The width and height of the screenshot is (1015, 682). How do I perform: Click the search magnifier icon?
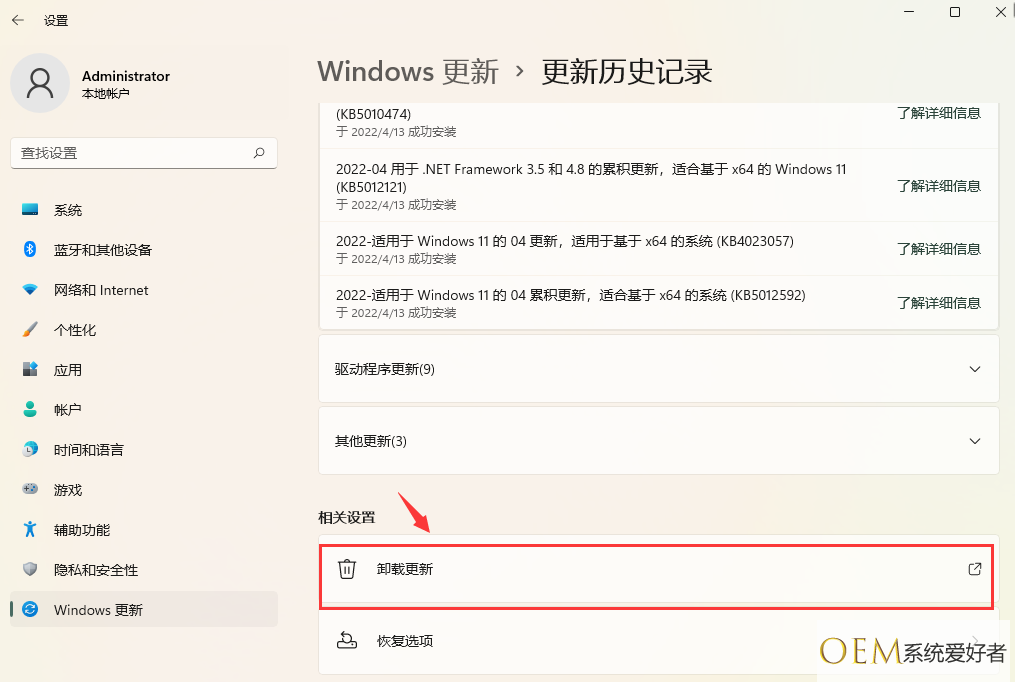[259, 153]
